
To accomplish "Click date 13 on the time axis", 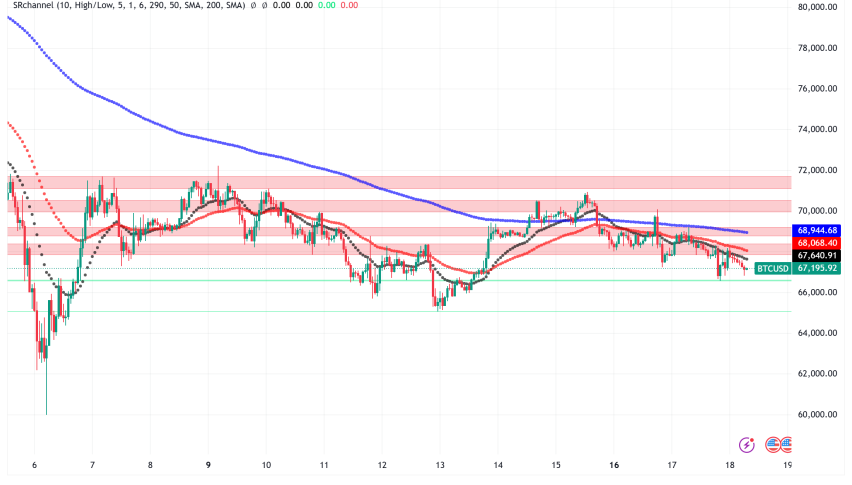I will pyautogui.click(x=439, y=465).
